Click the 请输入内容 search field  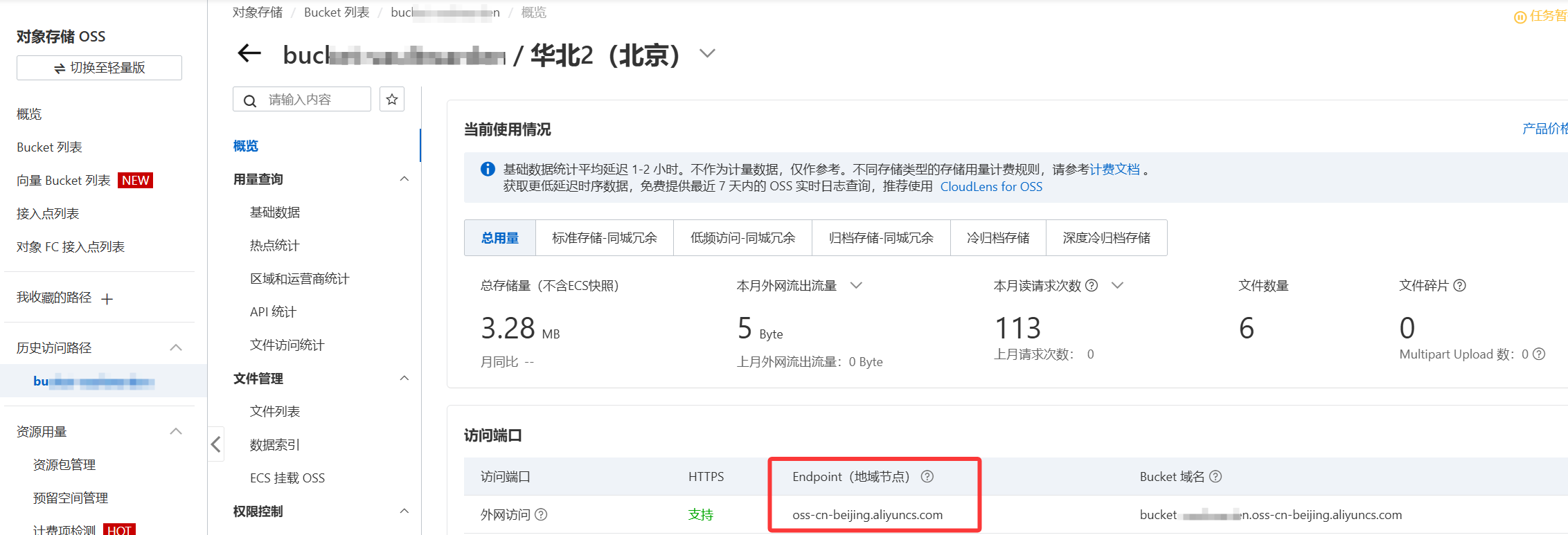click(302, 100)
